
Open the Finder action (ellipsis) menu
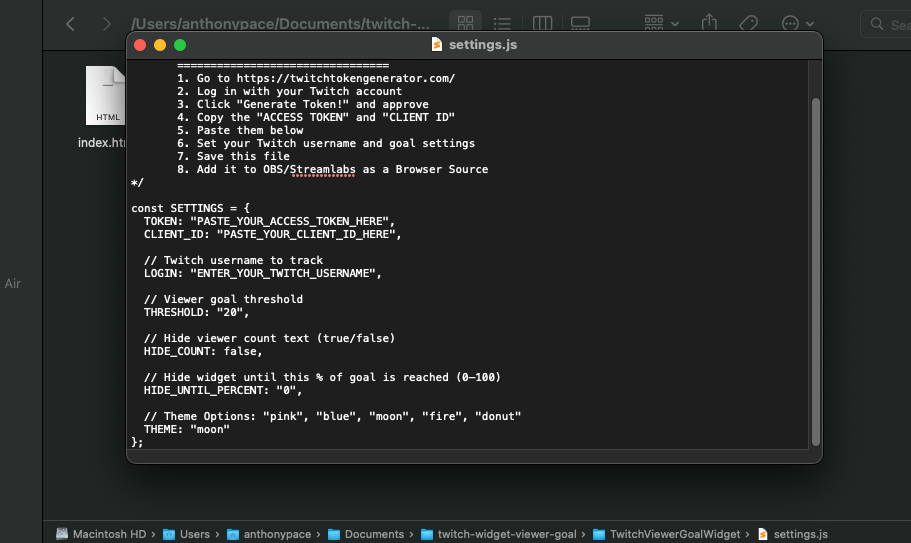click(797, 23)
